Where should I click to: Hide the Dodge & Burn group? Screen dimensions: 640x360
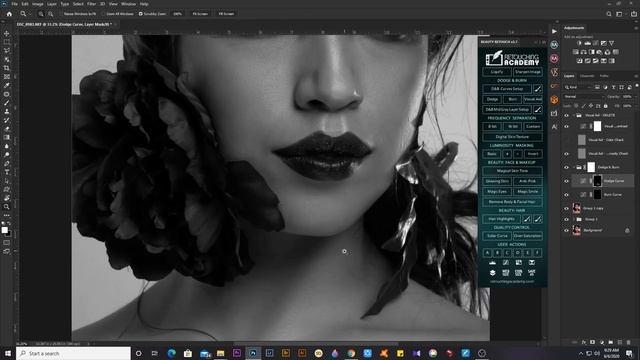tap(566, 167)
